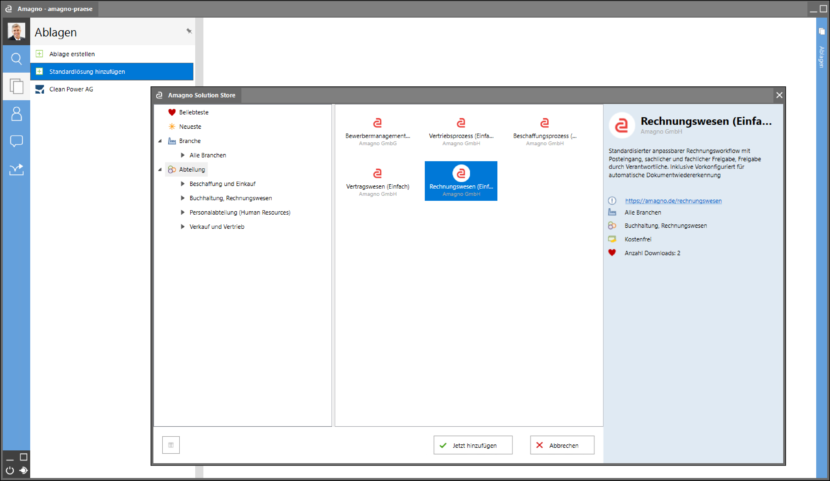Click the user profile avatar
The width and height of the screenshot is (830, 481).
coord(16,32)
